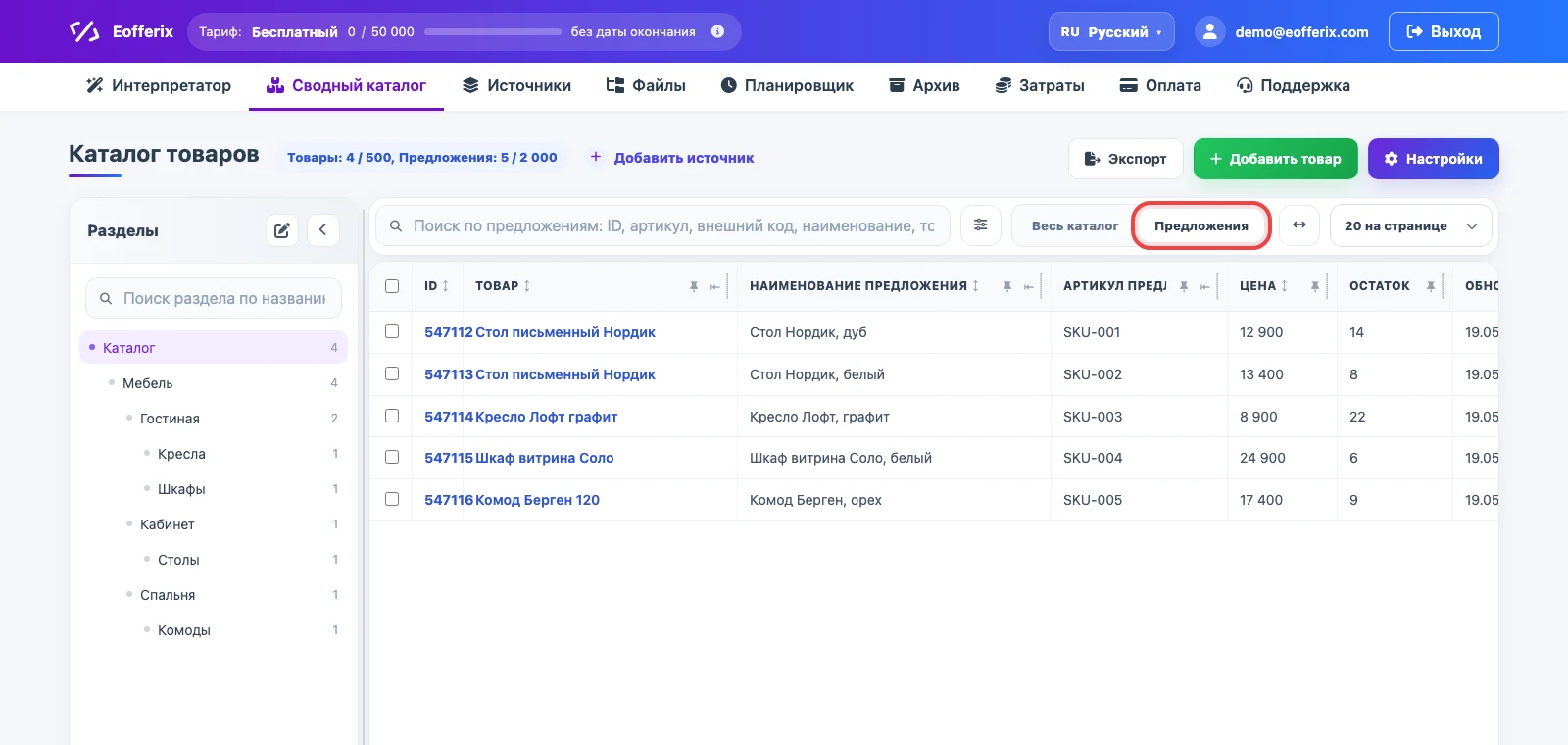Click autosize icon of ТОВАР column
1568x745 pixels.
pos(715,286)
